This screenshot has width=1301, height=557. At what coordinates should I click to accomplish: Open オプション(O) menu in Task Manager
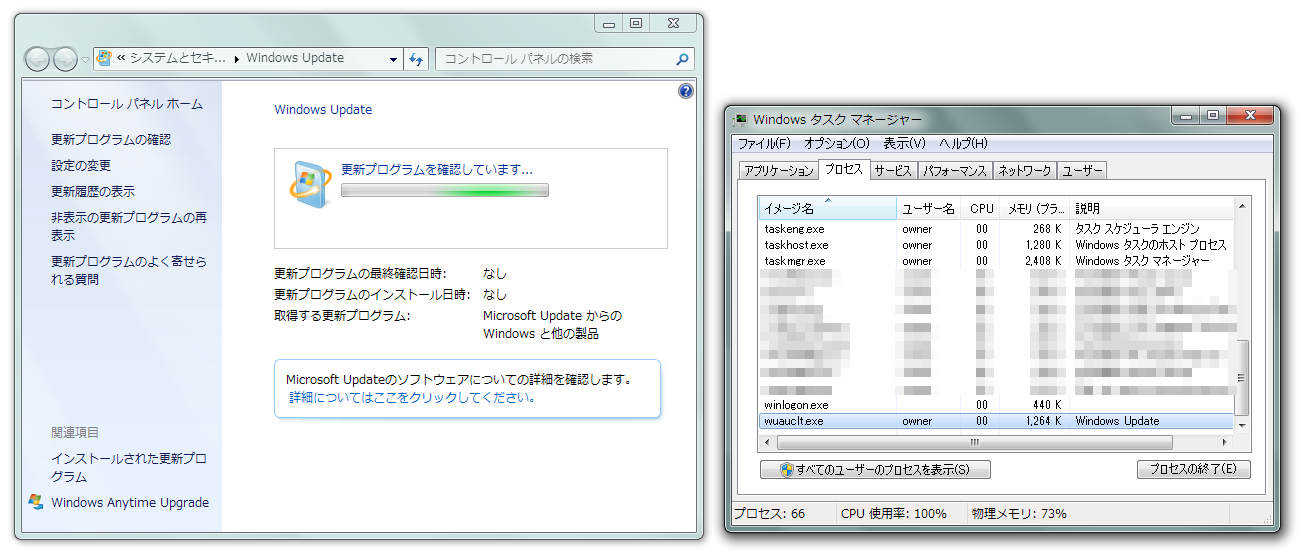click(x=837, y=144)
